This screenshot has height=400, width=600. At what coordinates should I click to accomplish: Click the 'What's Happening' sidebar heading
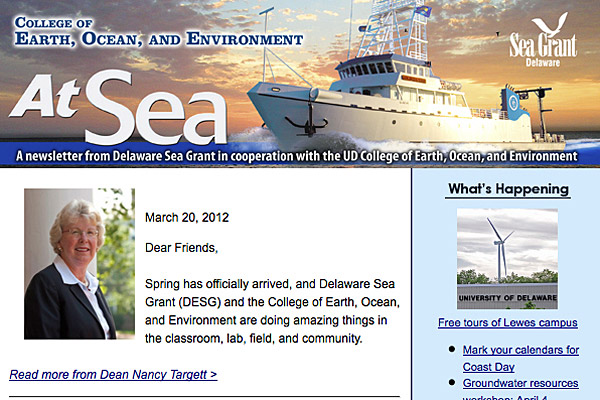pyautogui.click(x=508, y=189)
